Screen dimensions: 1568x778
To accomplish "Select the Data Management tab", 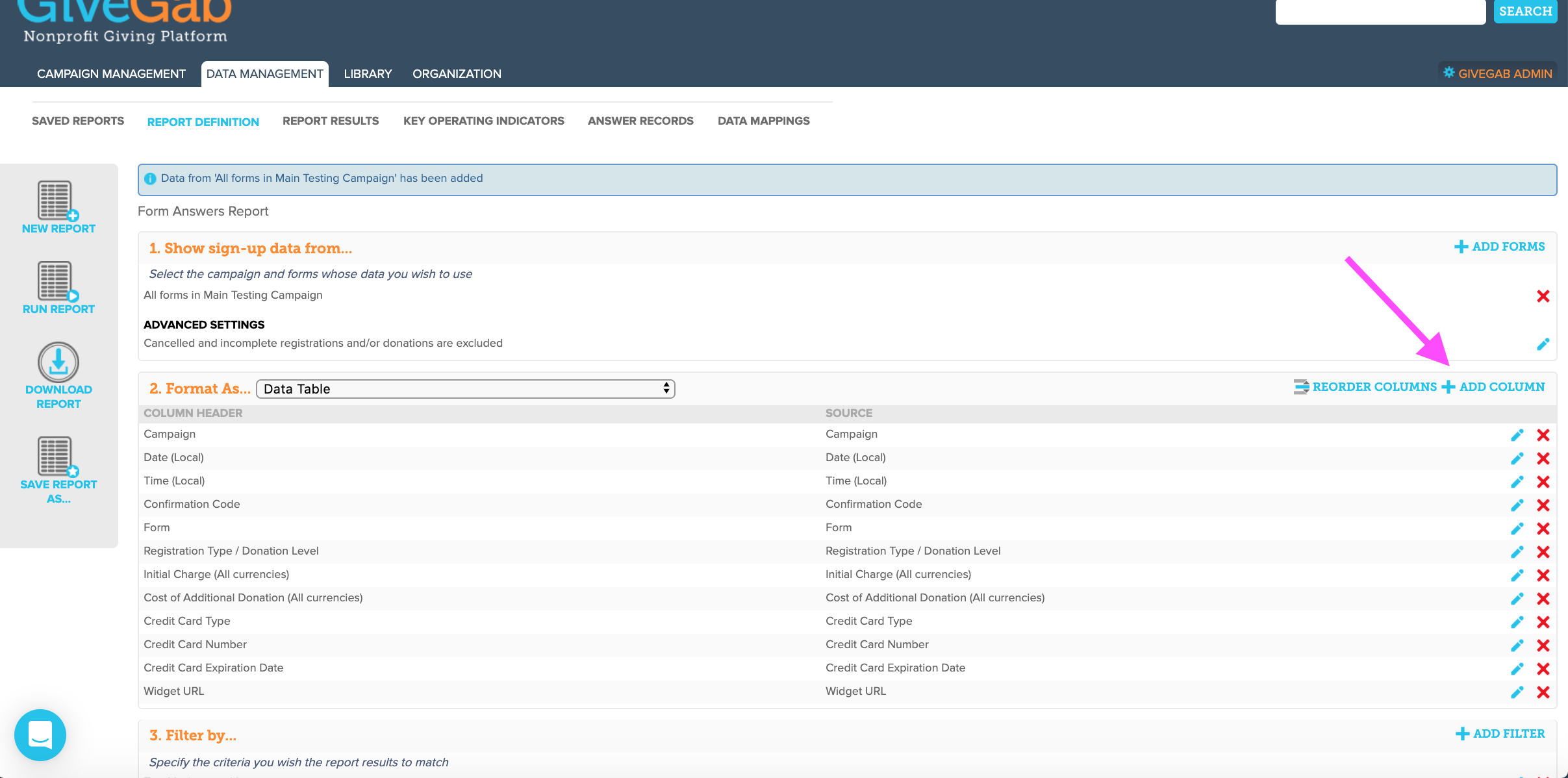I will pos(265,74).
